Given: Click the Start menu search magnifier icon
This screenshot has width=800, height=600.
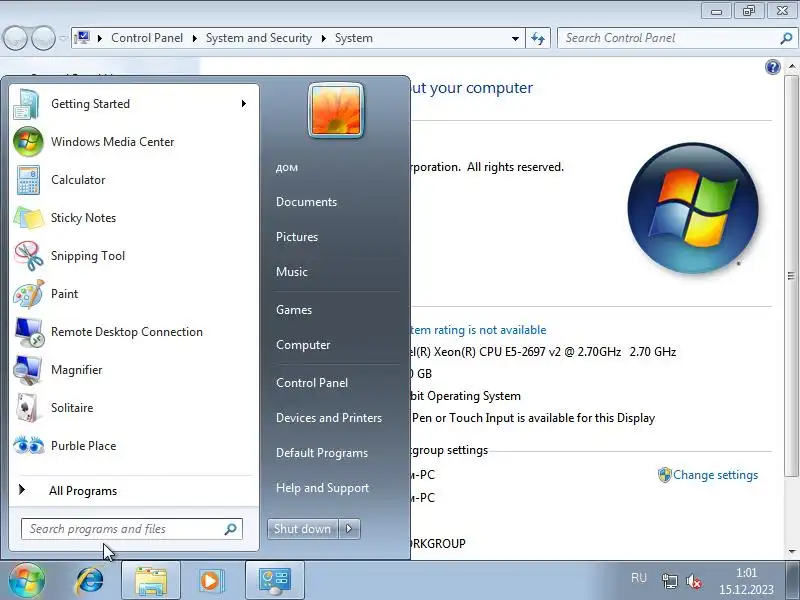Looking at the screenshot, I should tap(231, 529).
